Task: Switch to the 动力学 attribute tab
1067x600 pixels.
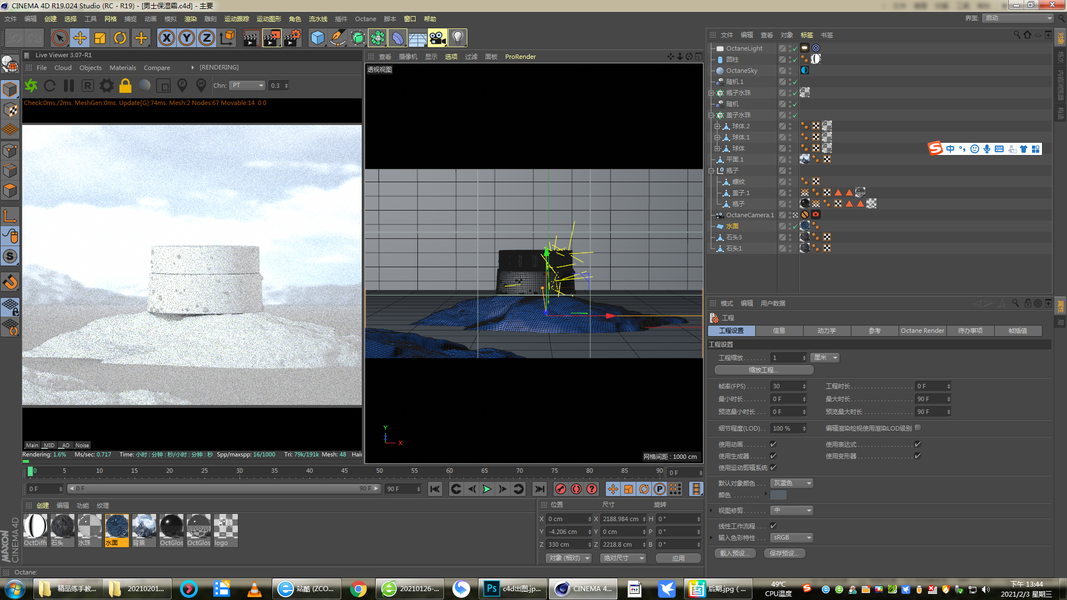Action: click(x=827, y=331)
